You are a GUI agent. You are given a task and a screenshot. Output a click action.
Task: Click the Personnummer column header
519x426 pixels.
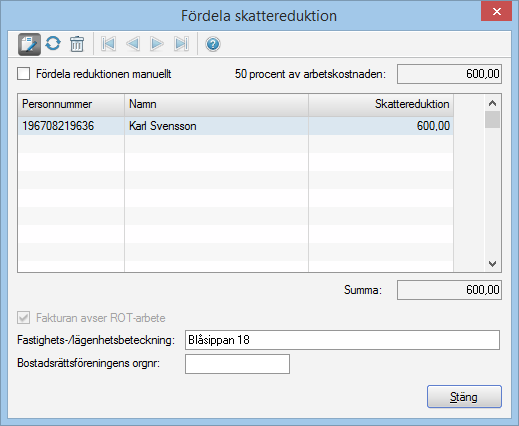click(71, 104)
